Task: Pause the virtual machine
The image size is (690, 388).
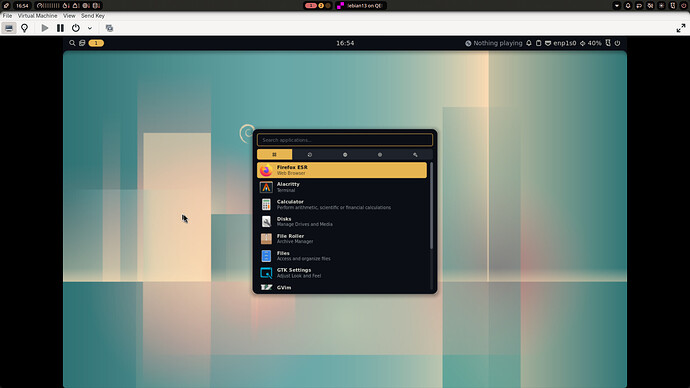Action: [60, 28]
